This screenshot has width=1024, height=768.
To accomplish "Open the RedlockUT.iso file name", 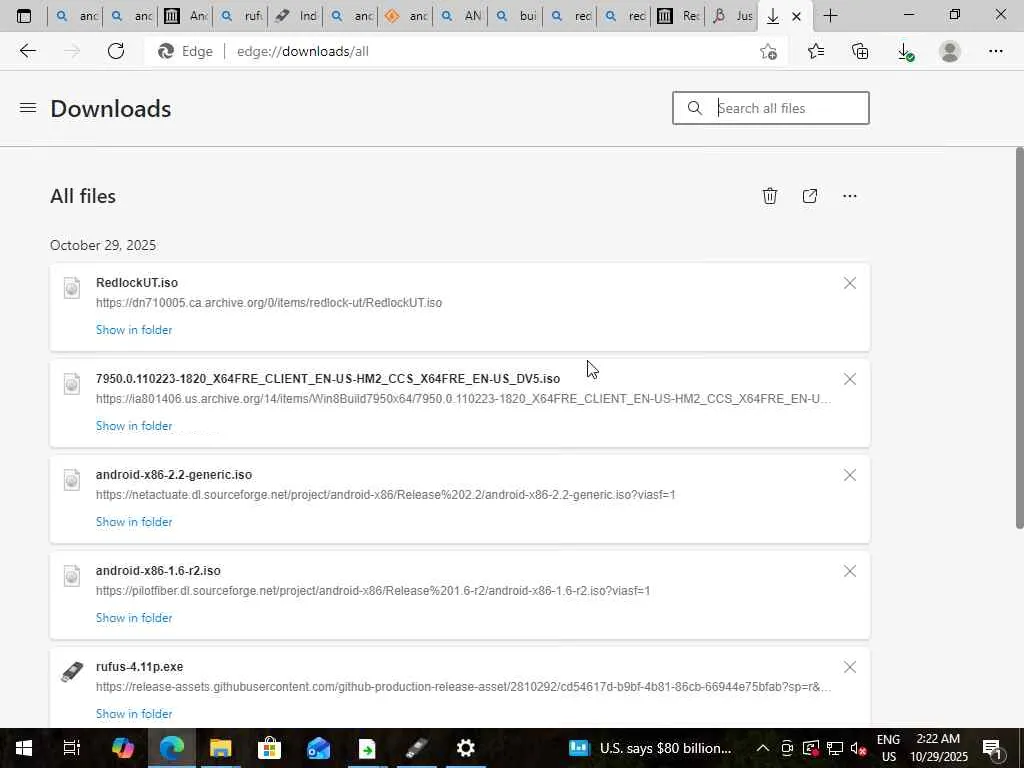I will (x=136, y=283).
